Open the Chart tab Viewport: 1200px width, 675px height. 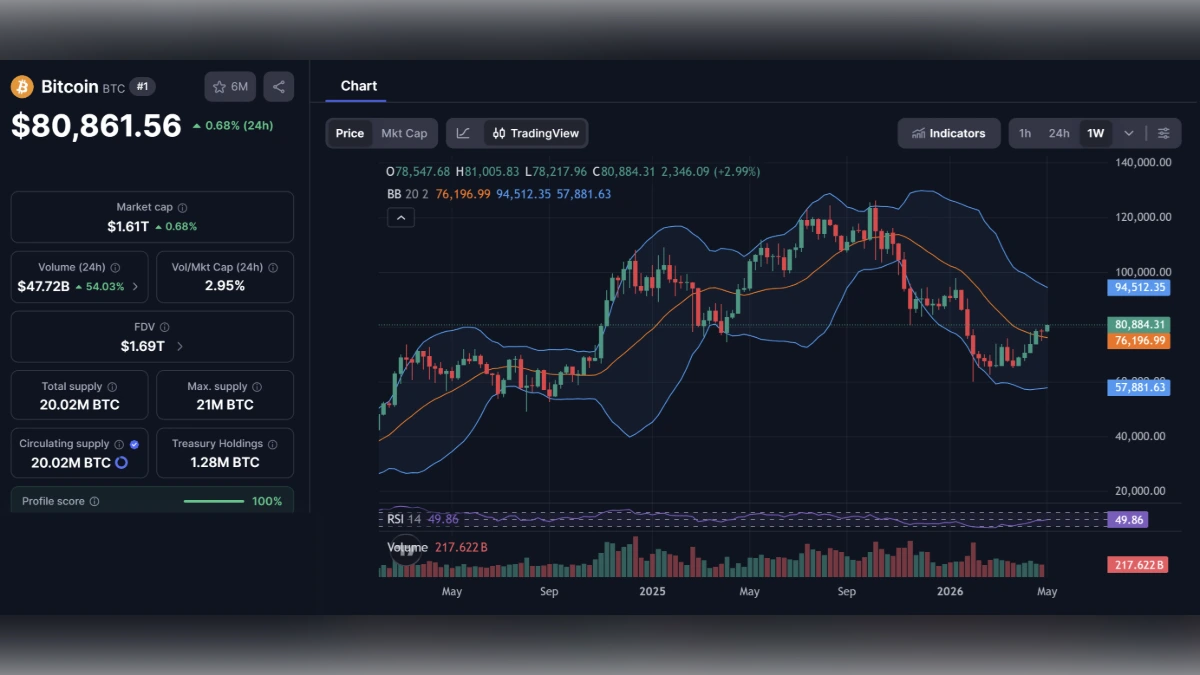click(x=359, y=86)
